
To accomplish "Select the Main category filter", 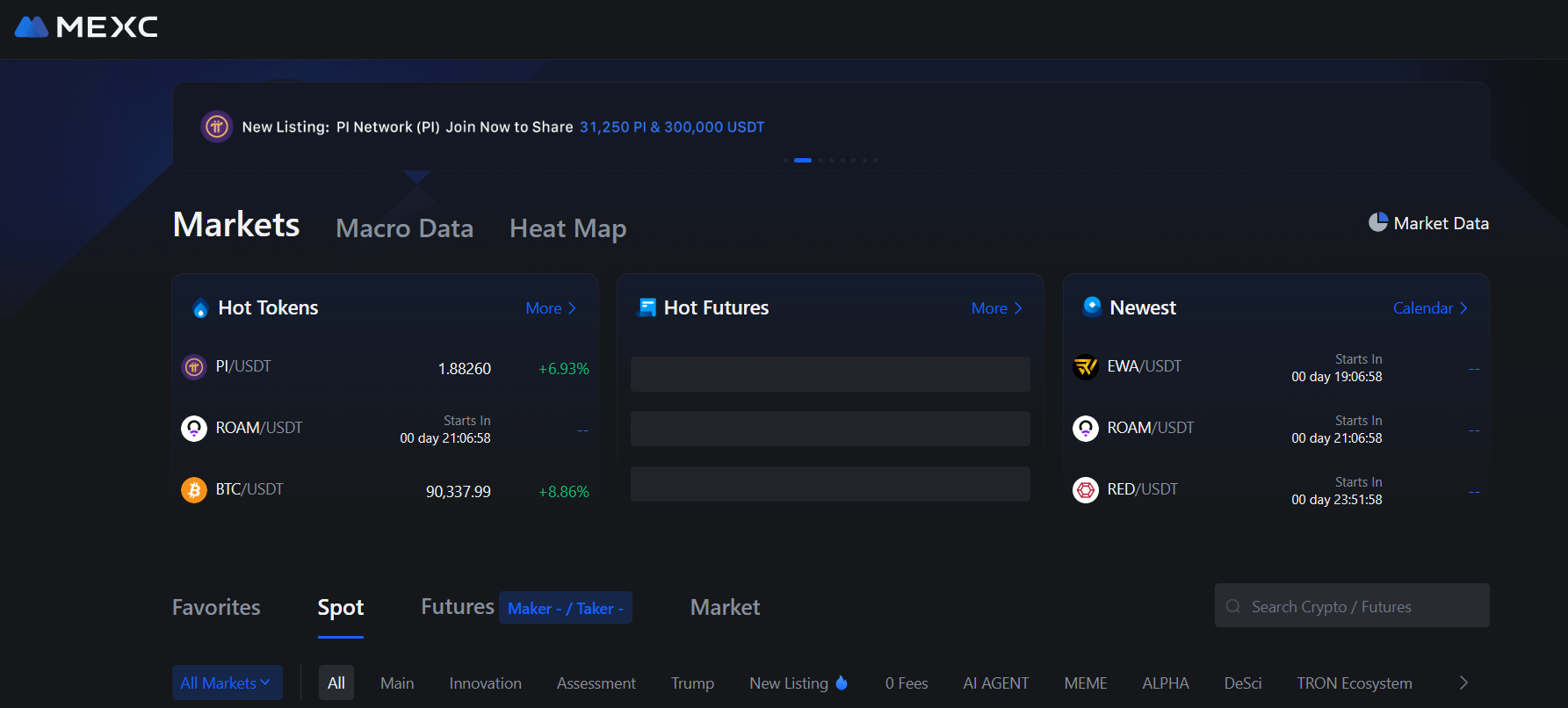I will click(397, 683).
